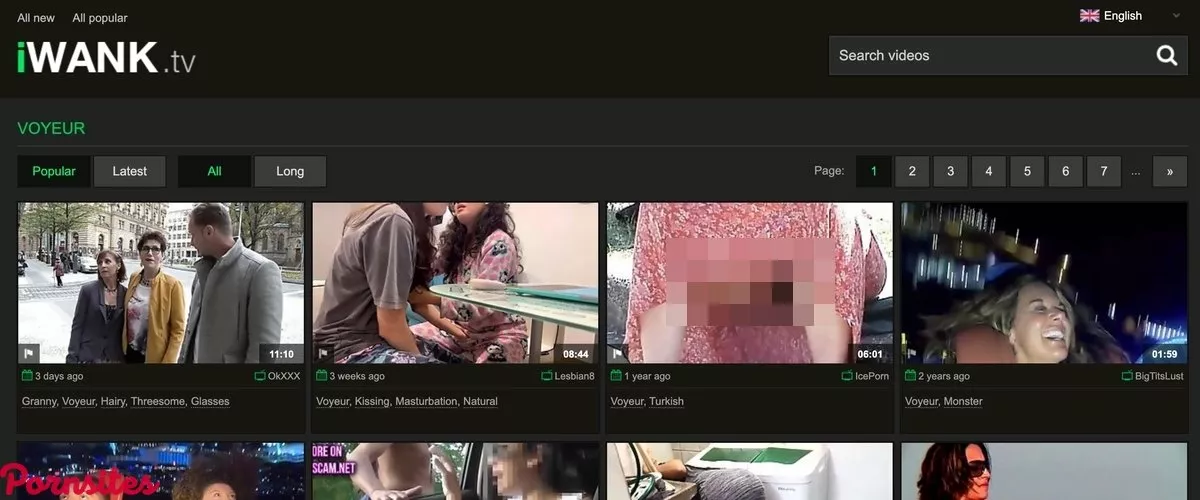Open the 'All new' top menu link

pyautogui.click(x=36, y=18)
